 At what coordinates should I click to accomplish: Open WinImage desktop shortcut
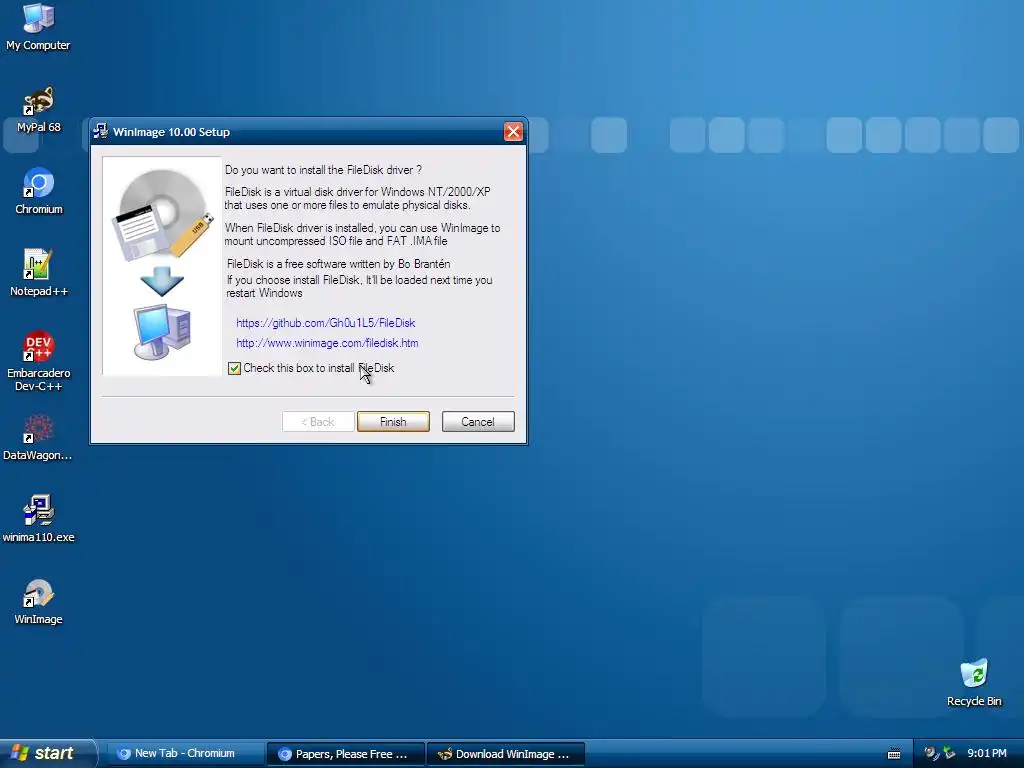coord(39,601)
